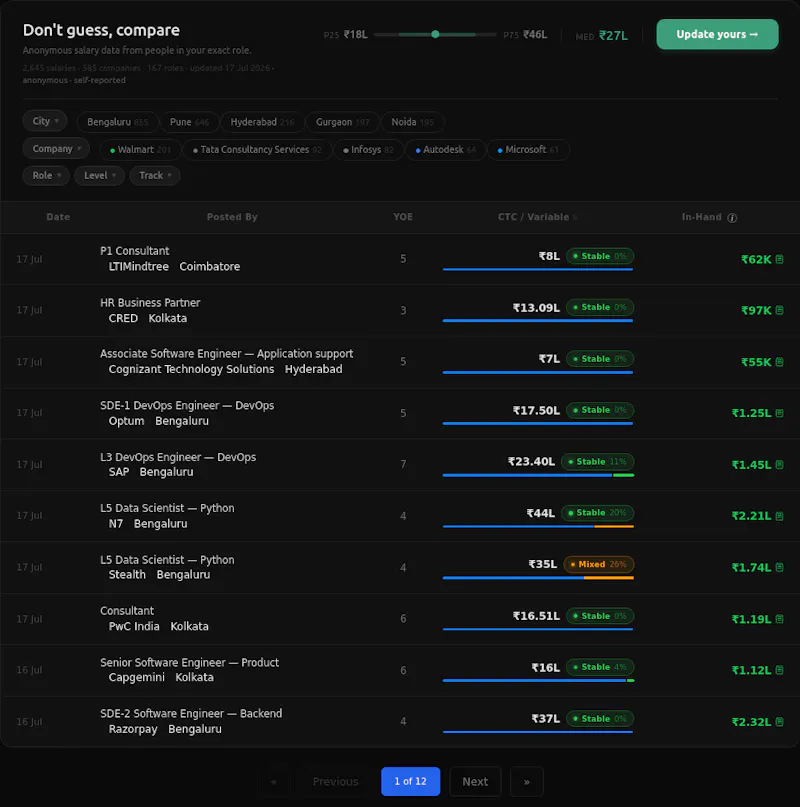Select the Gurgaon city chip
This screenshot has width=800, height=807.
point(342,122)
